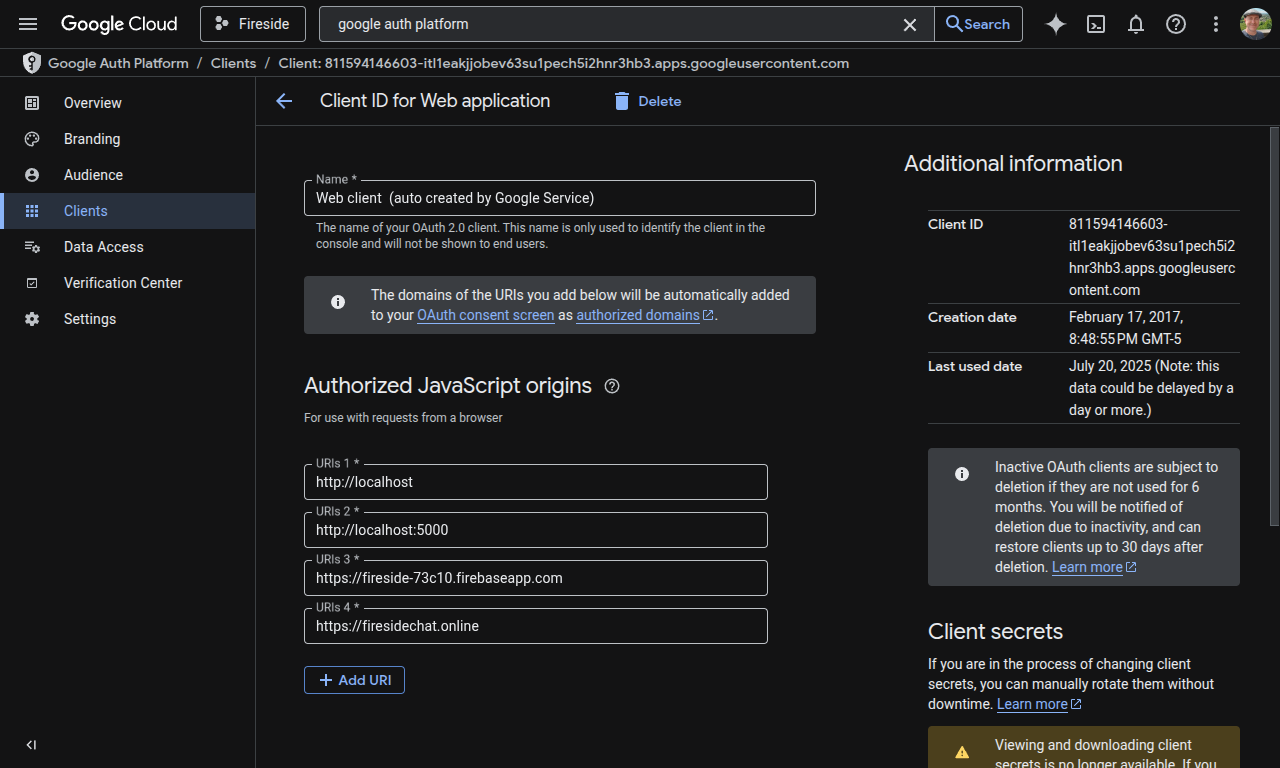Open the more options three-dot menu
Screen dimensions: 1280x768
coord(1216,24)
